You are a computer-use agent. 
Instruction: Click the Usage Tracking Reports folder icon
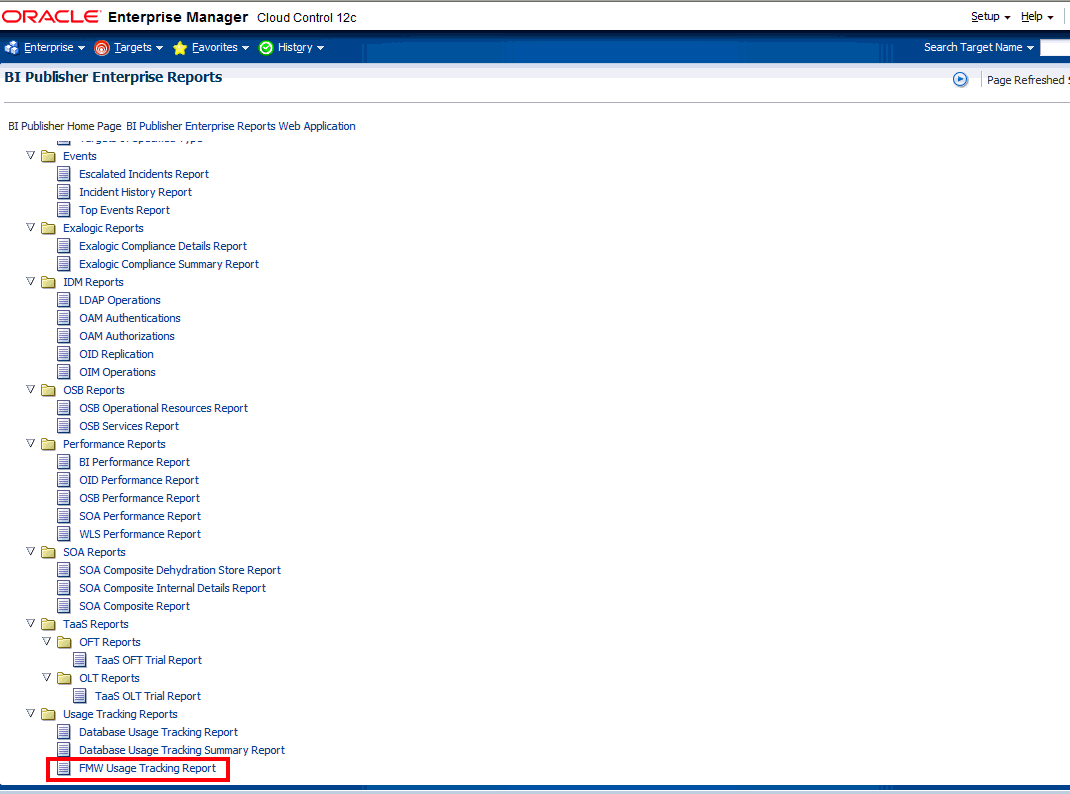tap(48, 714)
